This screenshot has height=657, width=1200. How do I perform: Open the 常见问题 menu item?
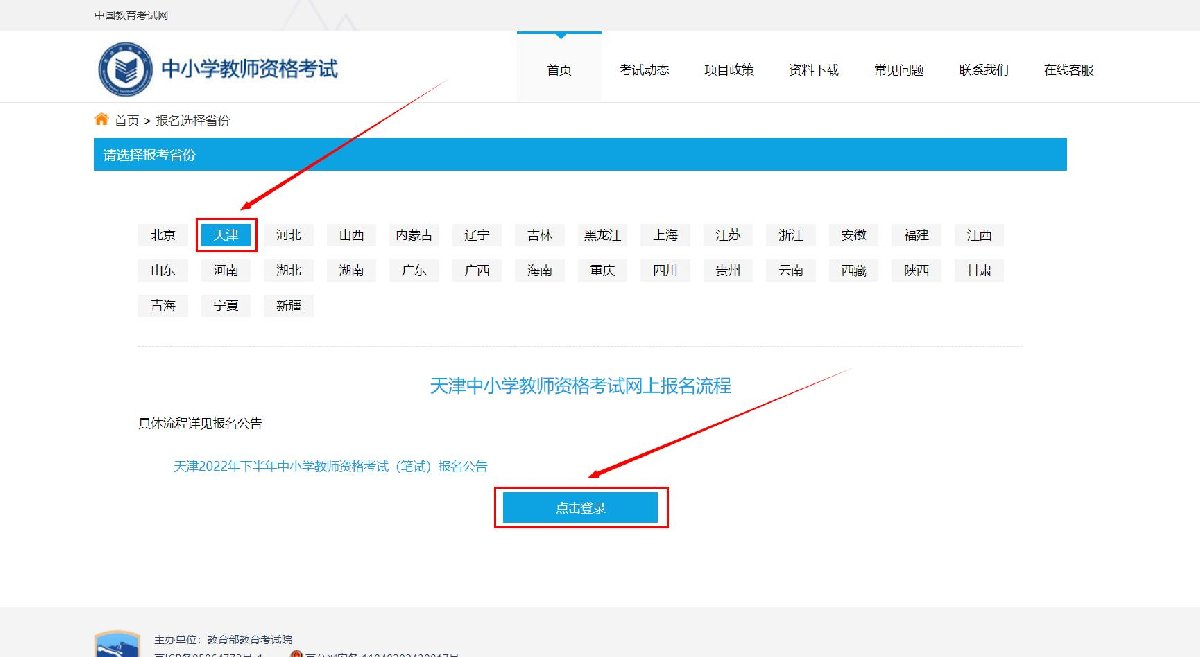point(898,70)
